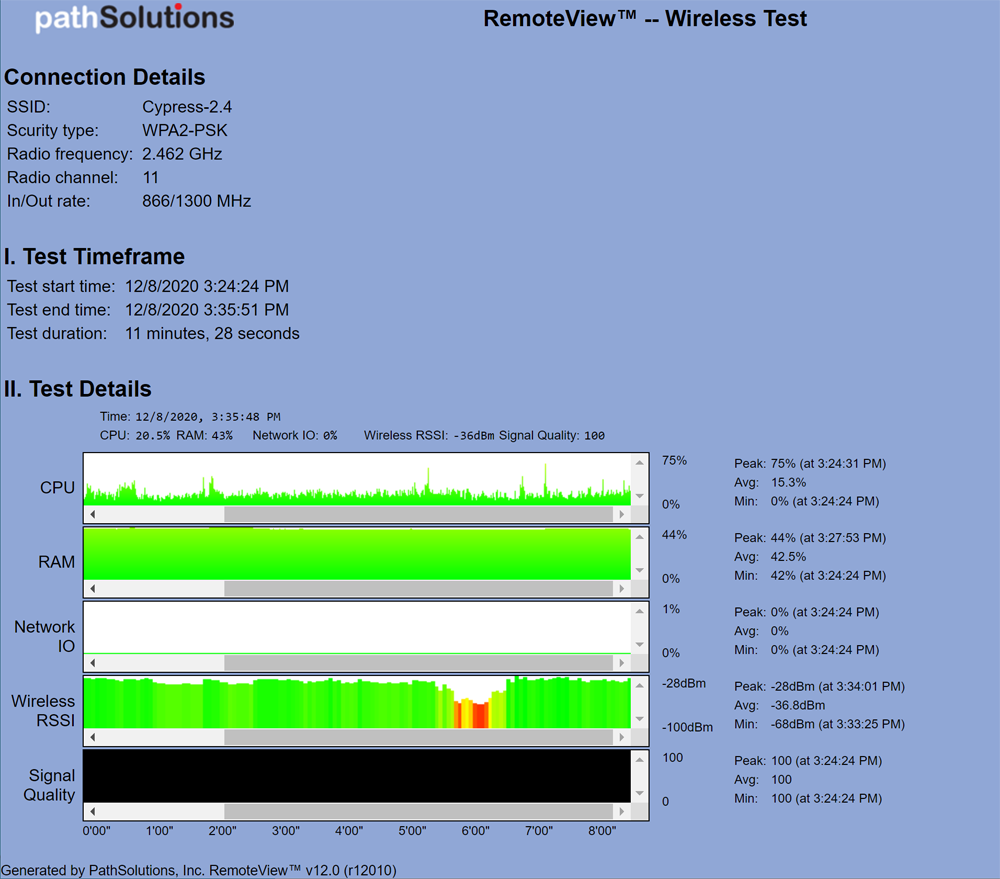This screenshot has height=879, width=1000.
Task: Click the Wireless RSSI horizontal scrollbar thumb
Action: (x=418, y=737)
